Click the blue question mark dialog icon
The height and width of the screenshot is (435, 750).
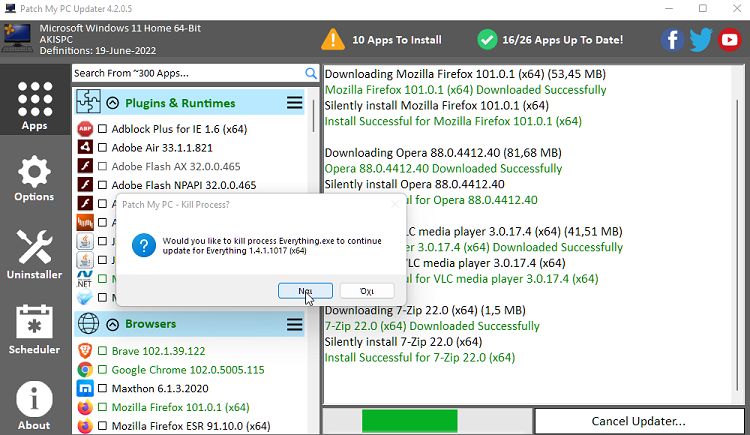[x=143, y=245]
